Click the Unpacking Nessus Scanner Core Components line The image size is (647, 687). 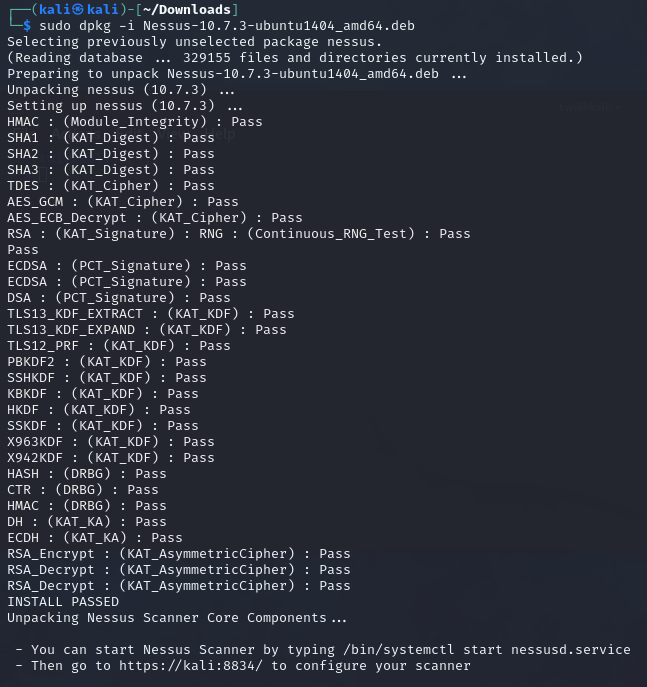[177, 617]
